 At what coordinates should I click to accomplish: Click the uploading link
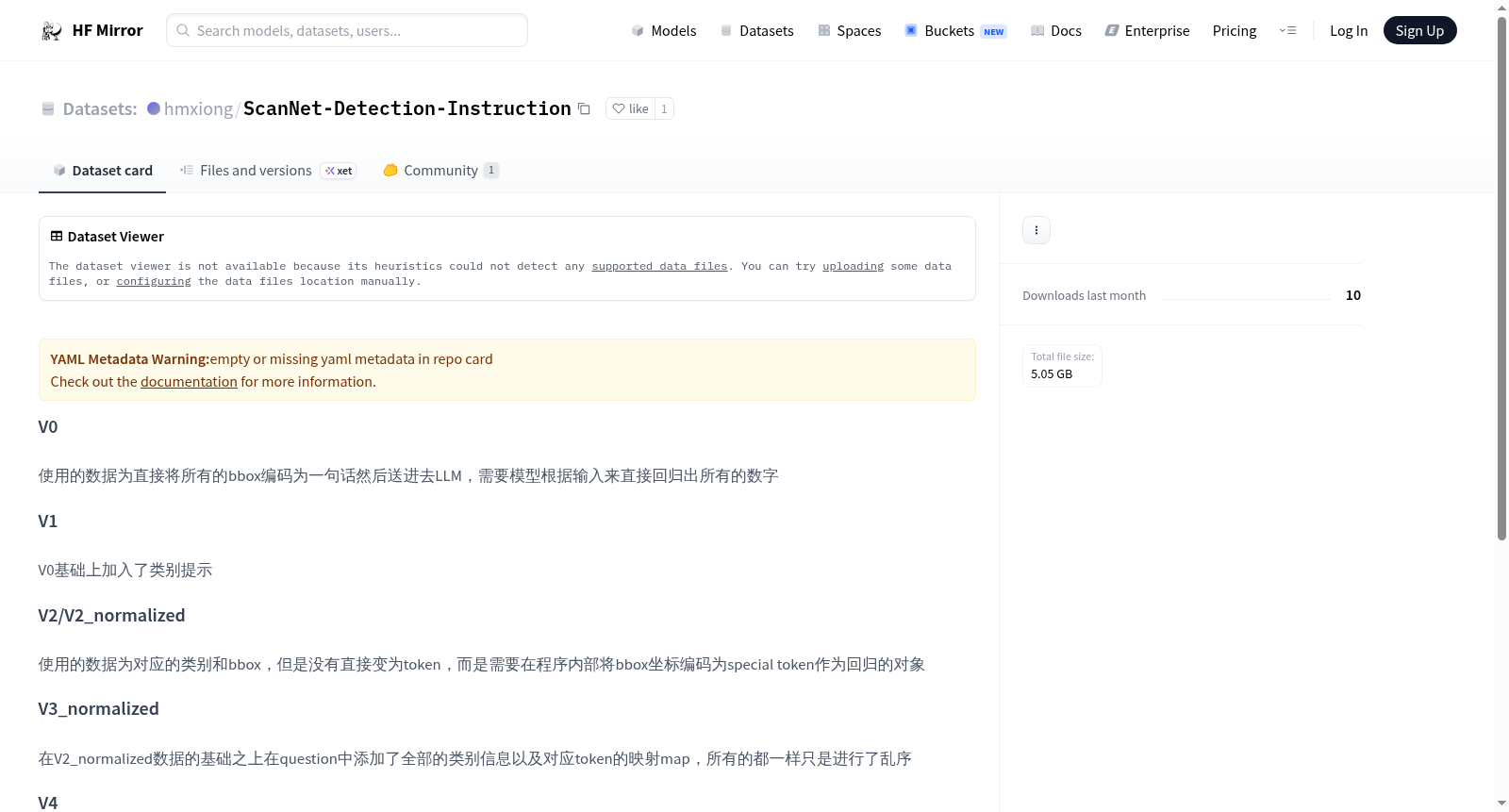(853, 267)
